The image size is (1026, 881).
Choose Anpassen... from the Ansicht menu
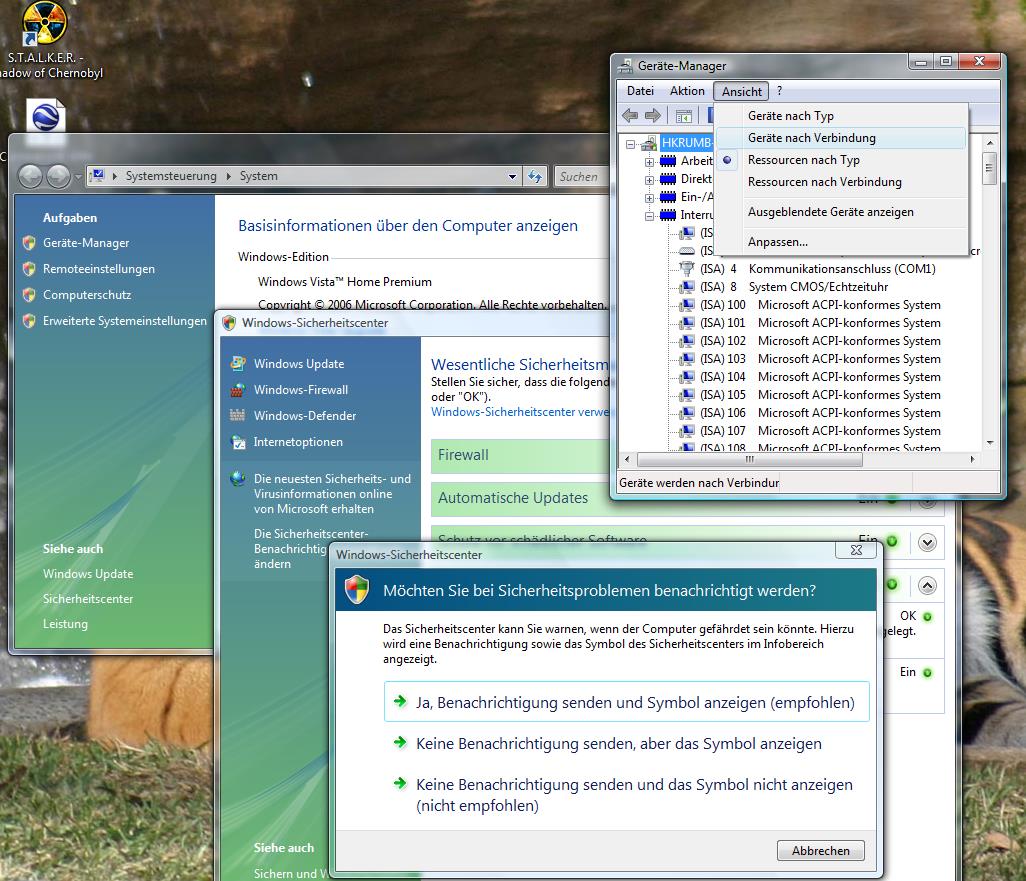click(840, 242)
